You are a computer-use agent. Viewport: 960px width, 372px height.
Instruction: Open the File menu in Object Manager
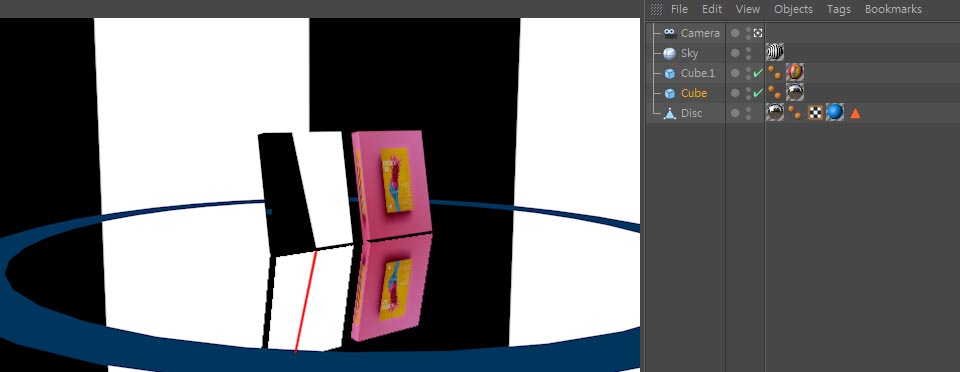click(679, 9)
